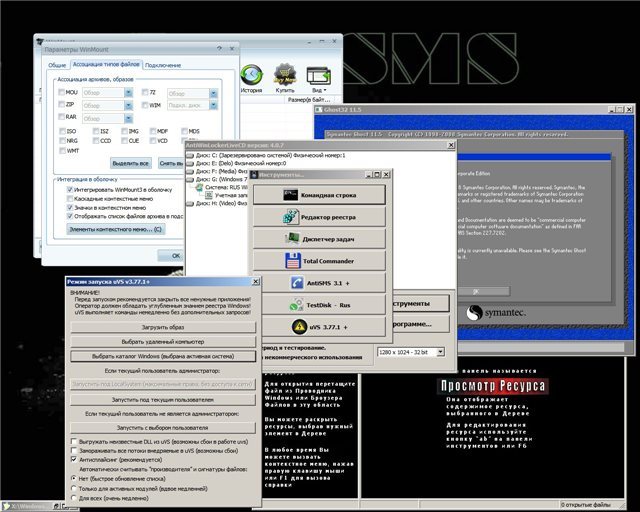Run AntiSMS 3.1 tool
The width and height of the screenshot is (640, 512).
[x=318, y=283]
